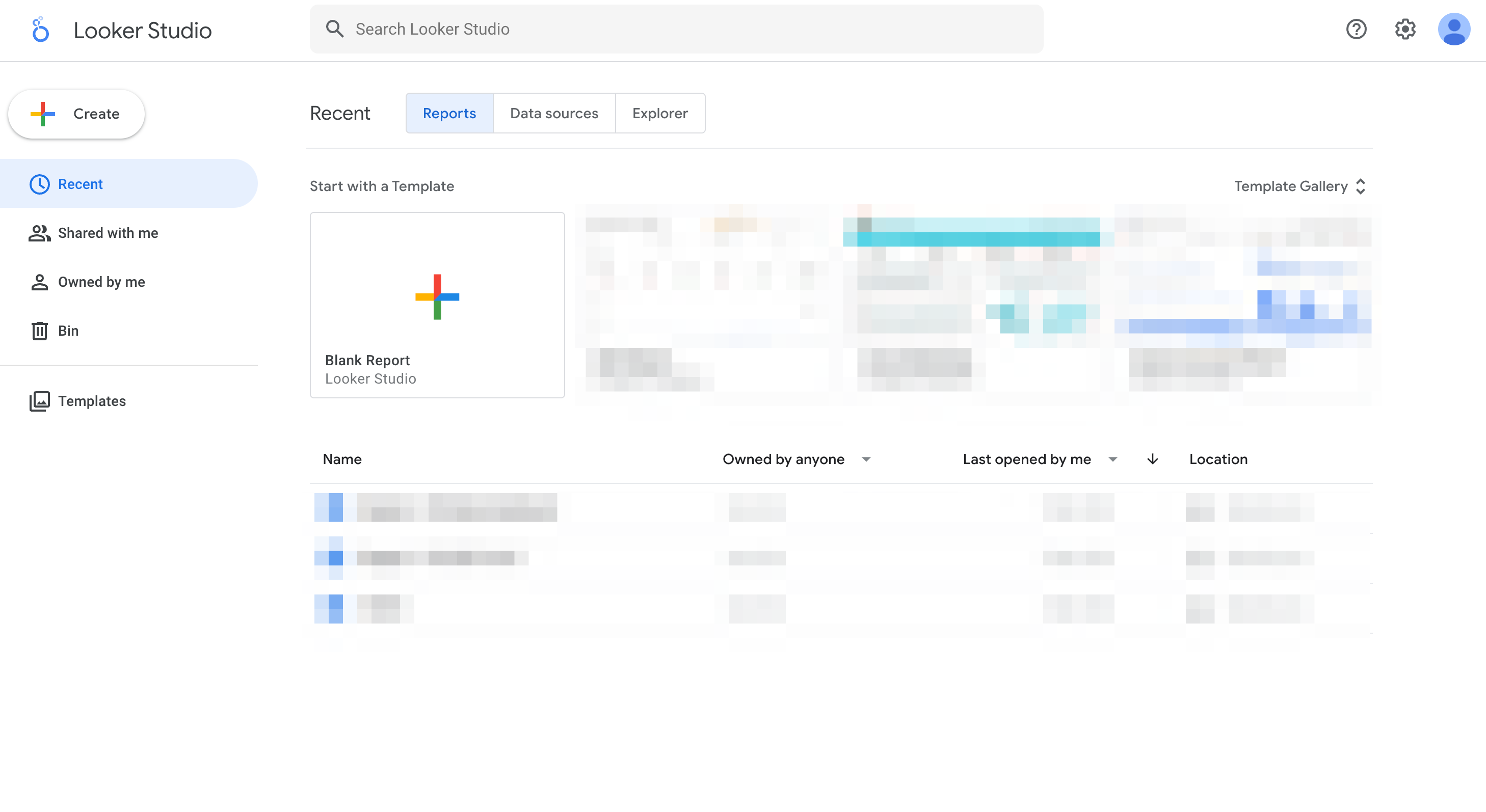Select the Reports tab

[449, 113]
